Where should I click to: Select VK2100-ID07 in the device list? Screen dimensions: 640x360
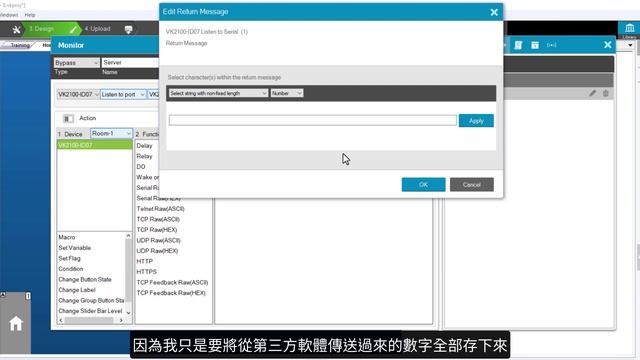click(95, 145)
